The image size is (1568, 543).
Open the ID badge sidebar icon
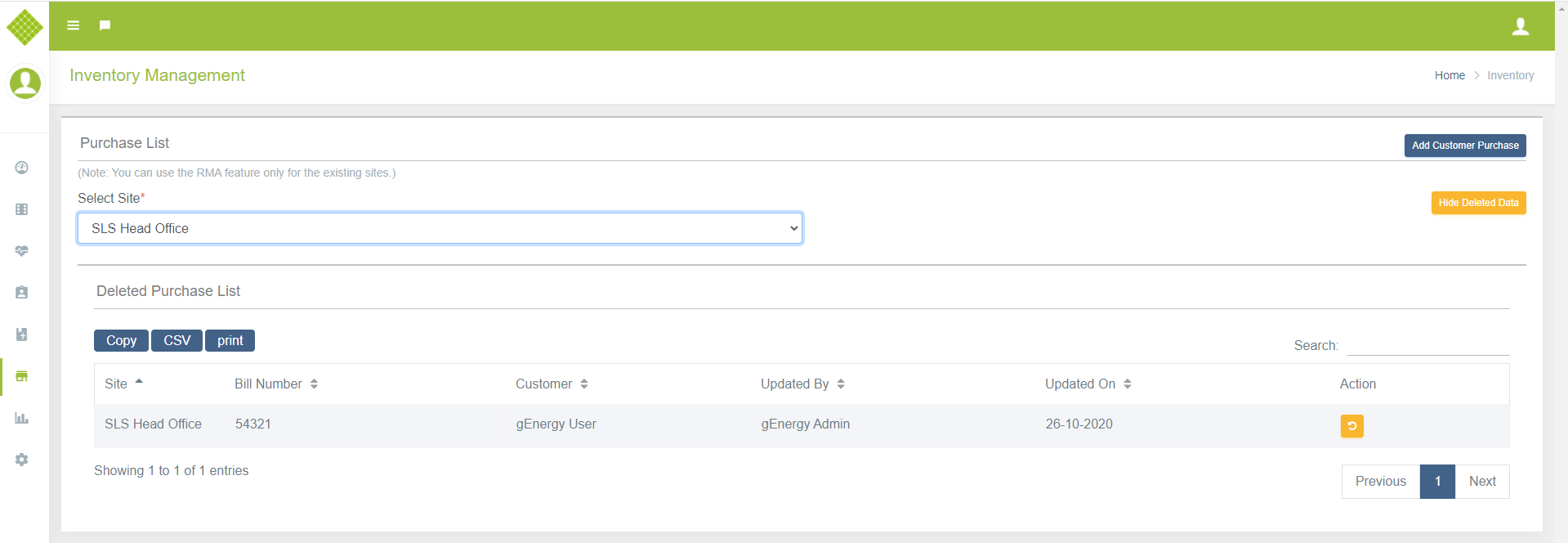pos(22,293)
